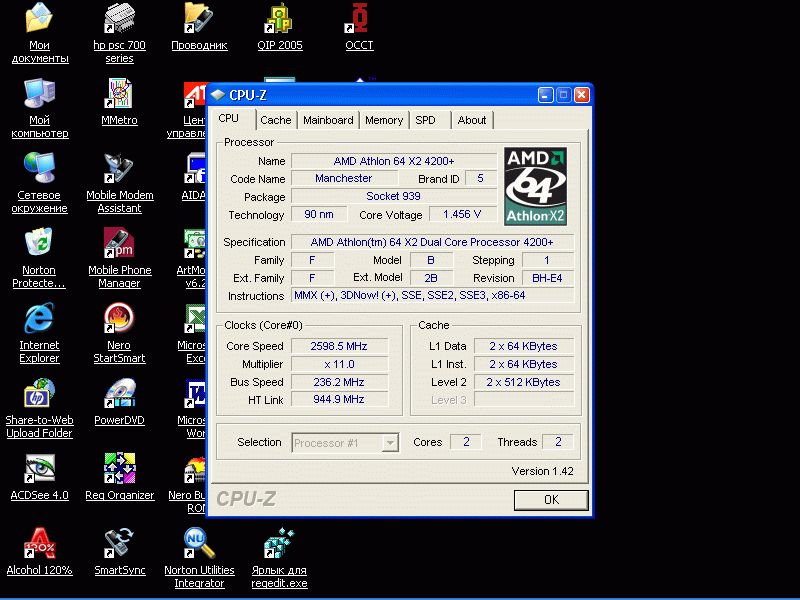The height and width of the screenshot is (600, 800).
Task: Open the hp psc 700 series icon
Action: point(119,18)
